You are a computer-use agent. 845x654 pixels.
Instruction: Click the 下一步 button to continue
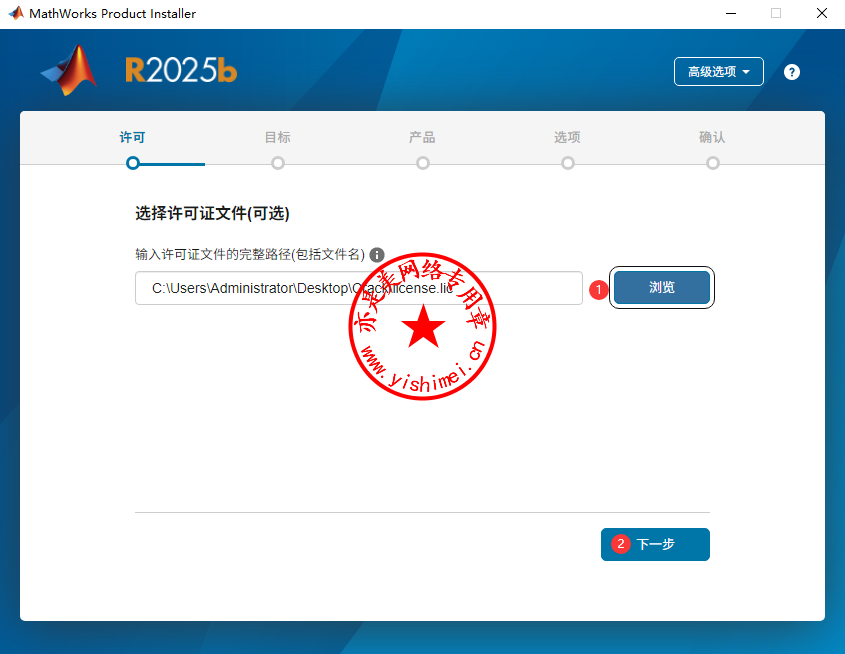(655, 544)
